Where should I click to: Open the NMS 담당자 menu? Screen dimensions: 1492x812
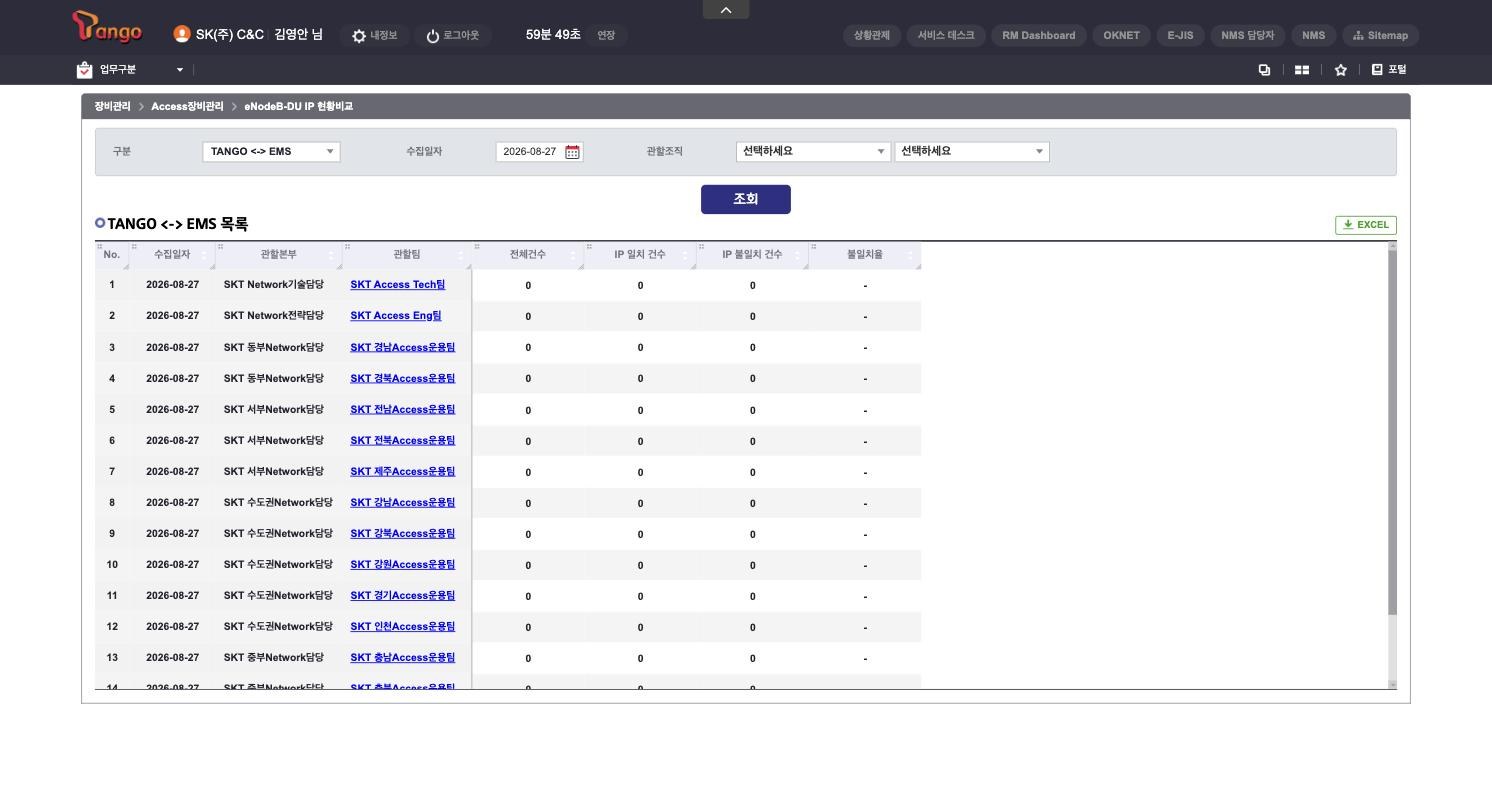pyautogui.click(x=1248, y=35)
